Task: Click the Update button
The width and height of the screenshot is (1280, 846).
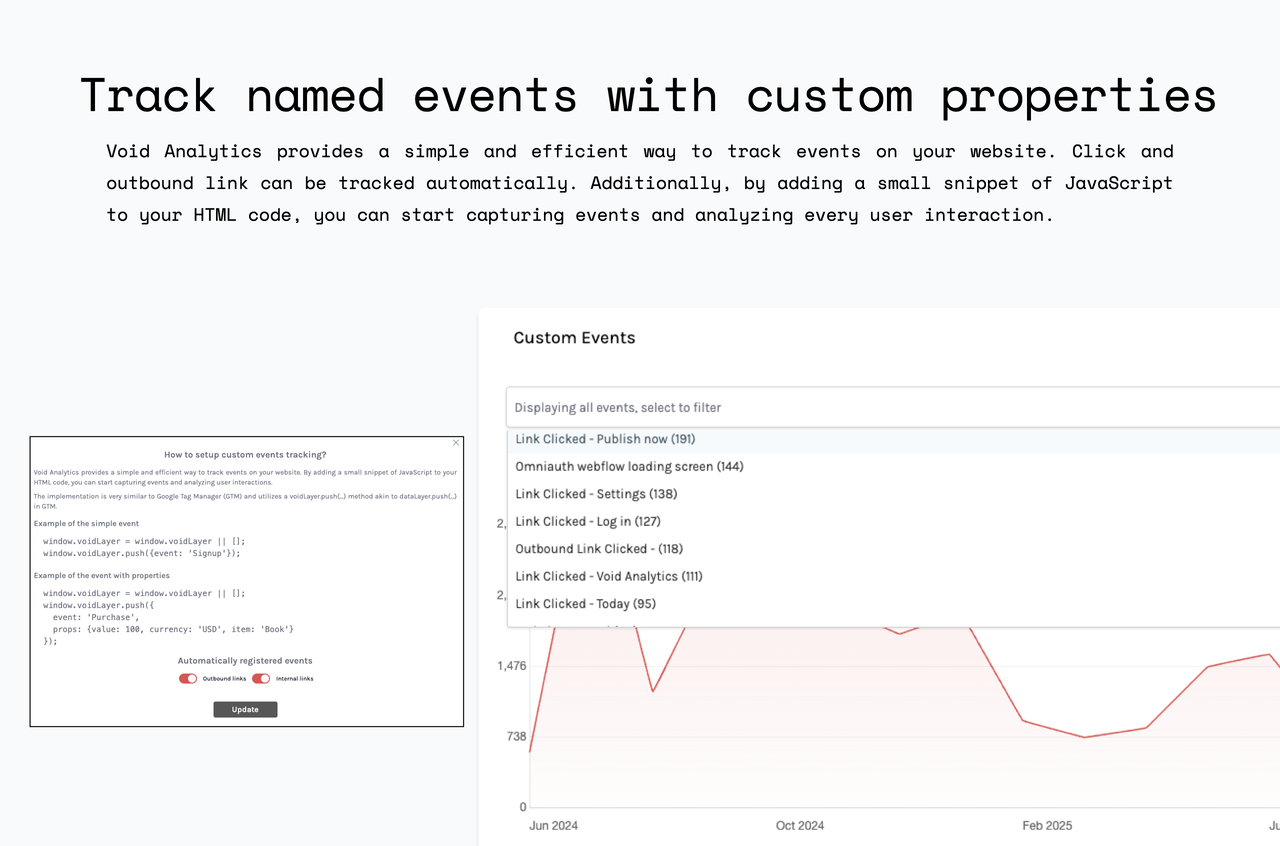Action: coord(245,709)
